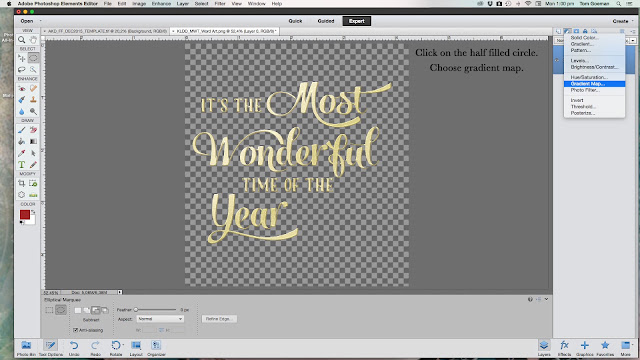Choose Levels from the adjustment menu
The height and width of the screenshot is (360, 640).
[x=594, y=60]
